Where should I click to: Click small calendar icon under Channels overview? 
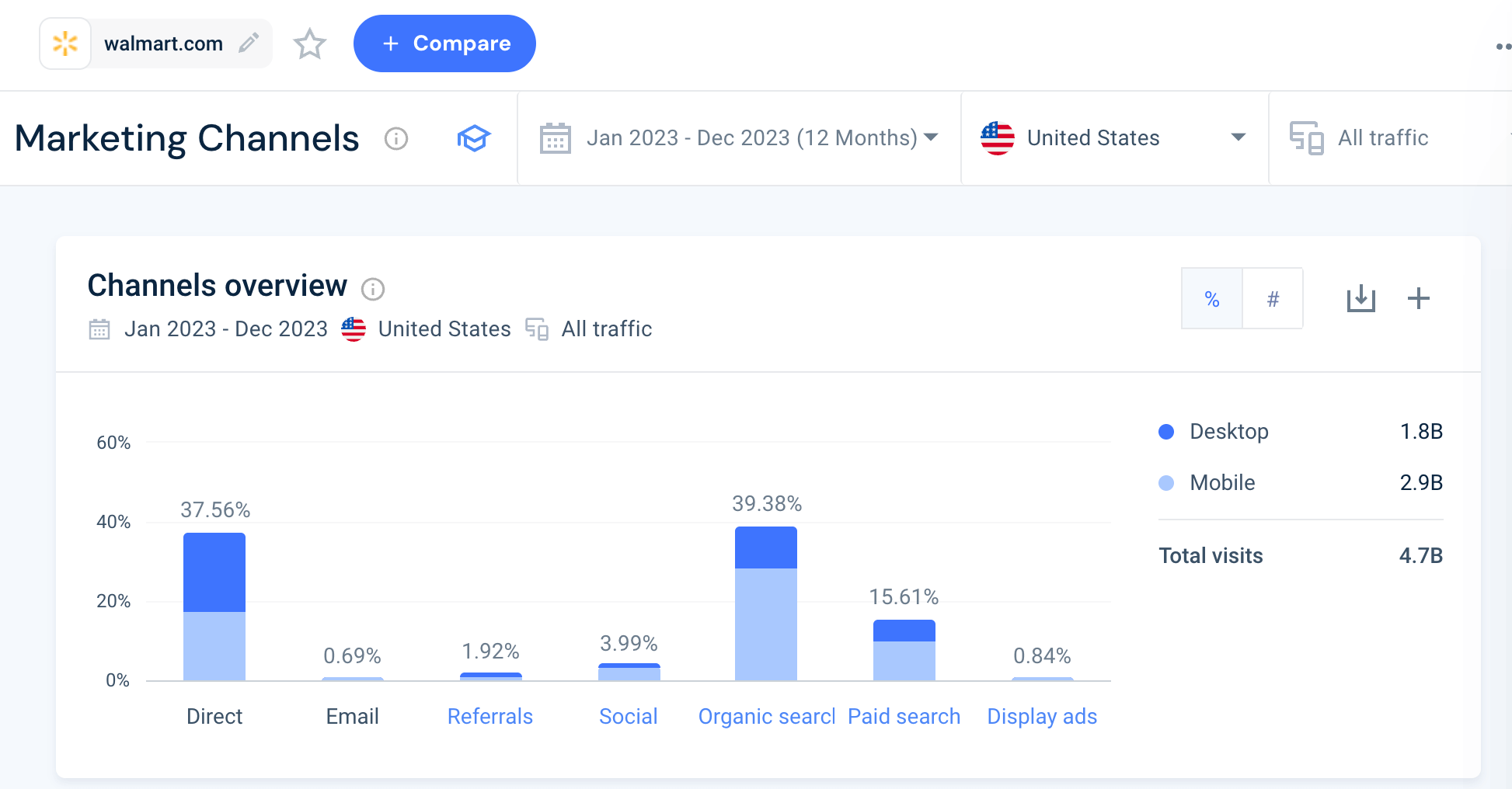(99, 329)
